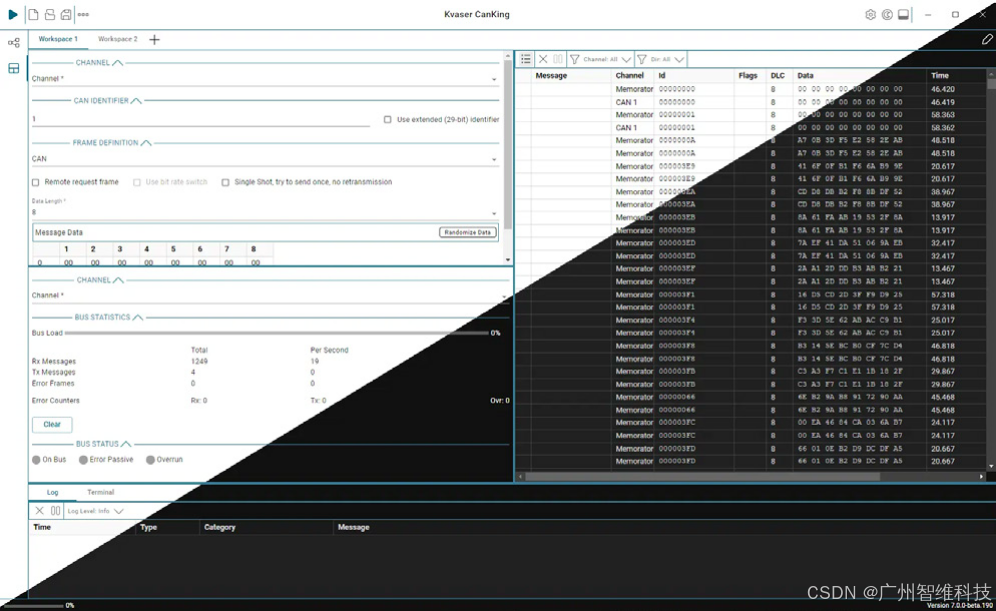The image size is (996, 611).
Task: Change Log Level: Info dropdown
Action: [x=95, y=511]
